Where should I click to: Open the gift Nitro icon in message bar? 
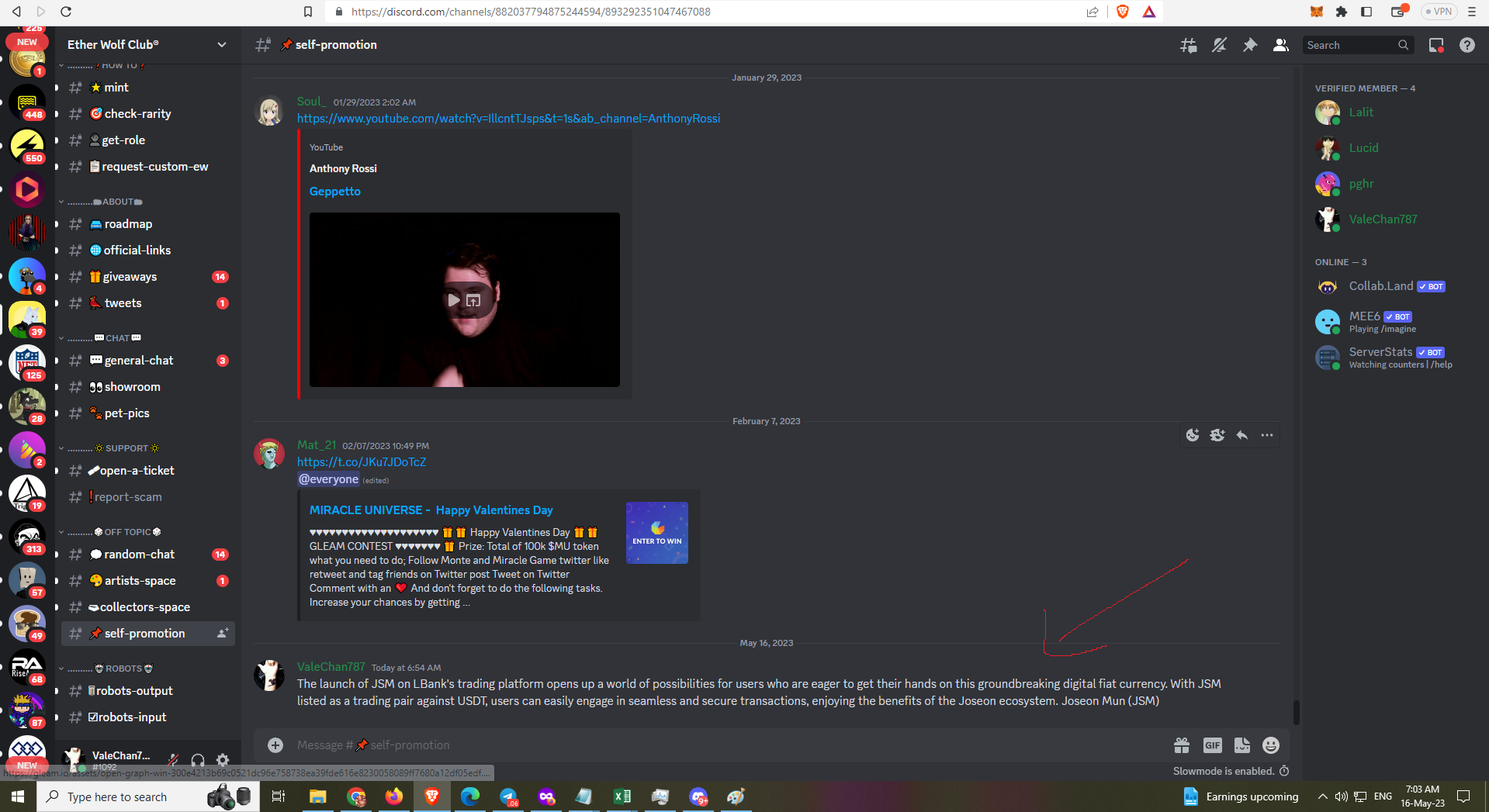(x=1182, y=745)
